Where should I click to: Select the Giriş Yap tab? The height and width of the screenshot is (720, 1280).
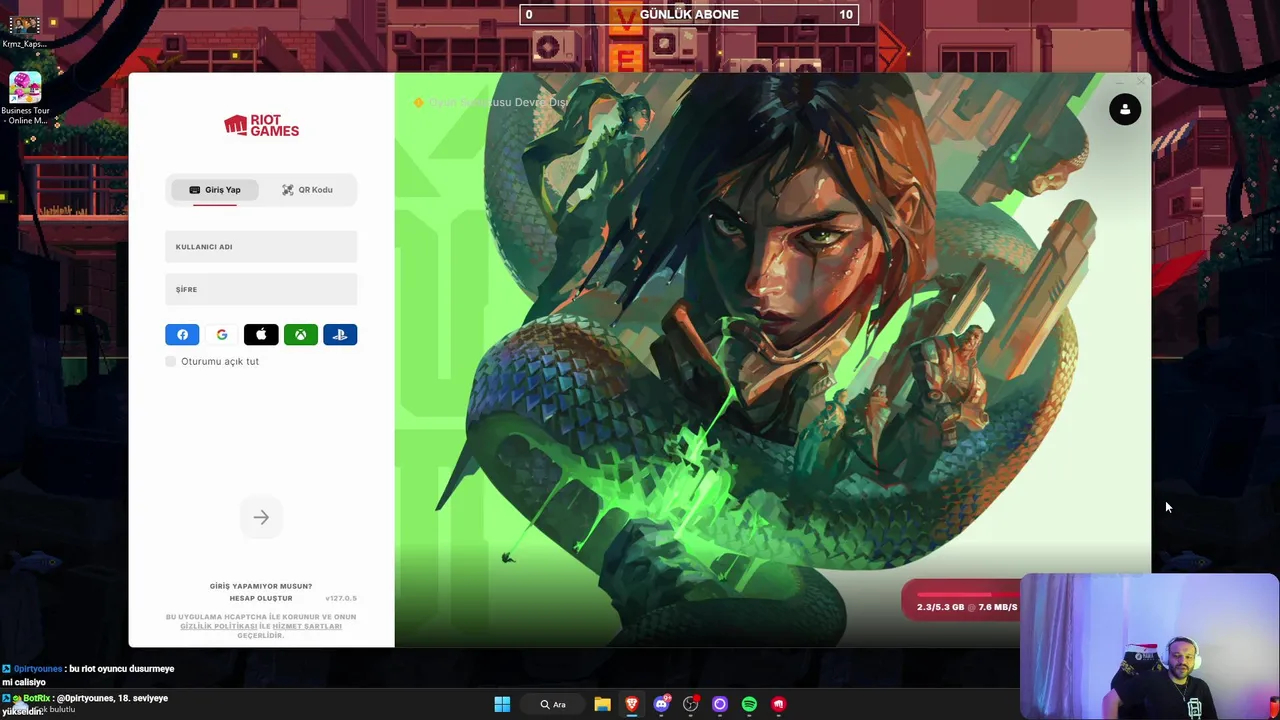[215, 190]
